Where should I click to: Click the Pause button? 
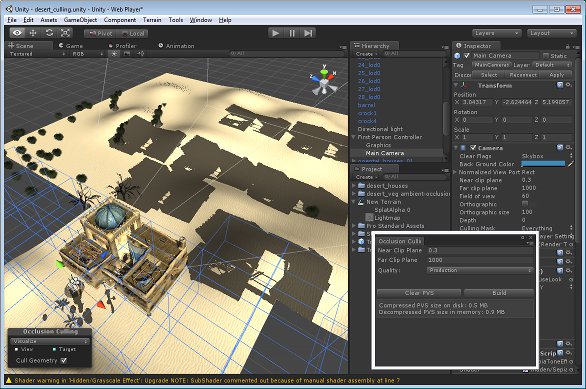pyautogui.click(x=292, y=33)
